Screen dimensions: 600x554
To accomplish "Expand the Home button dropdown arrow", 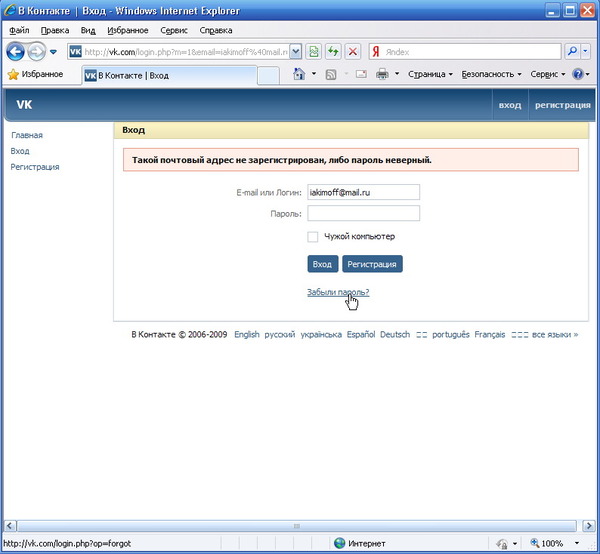I will coord(314,74).
